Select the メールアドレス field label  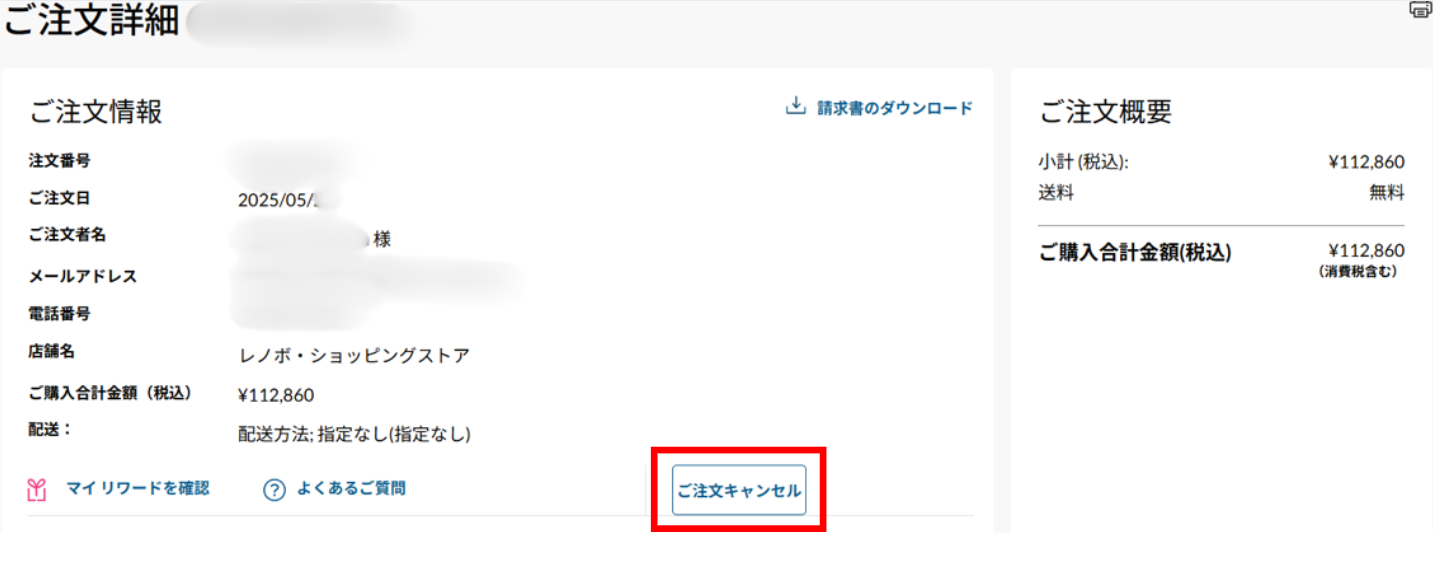[x=83, y=276]
